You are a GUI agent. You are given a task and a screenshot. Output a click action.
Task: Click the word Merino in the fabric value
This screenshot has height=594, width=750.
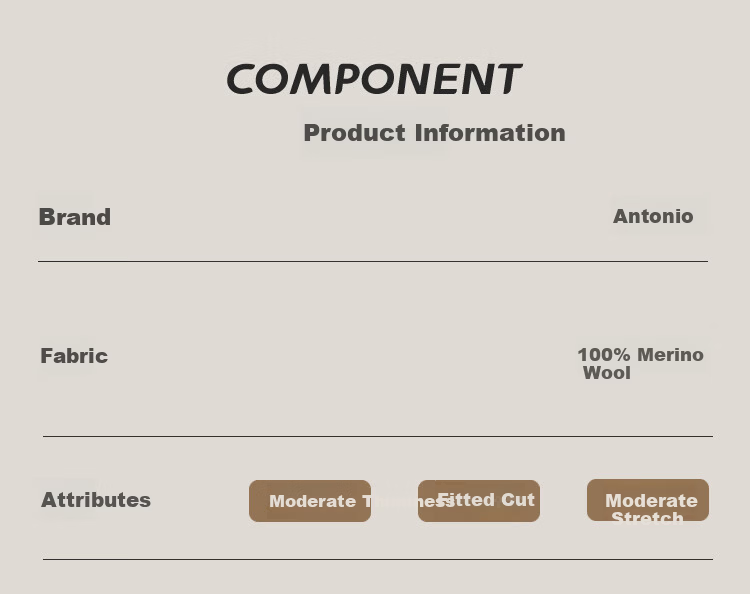click(x=670, y=355)
